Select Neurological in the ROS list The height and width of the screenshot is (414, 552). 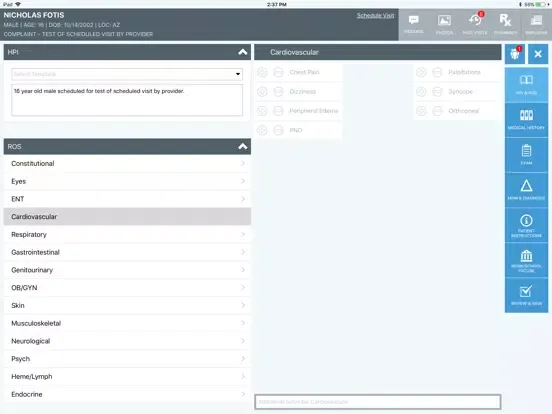pos(127,341)
